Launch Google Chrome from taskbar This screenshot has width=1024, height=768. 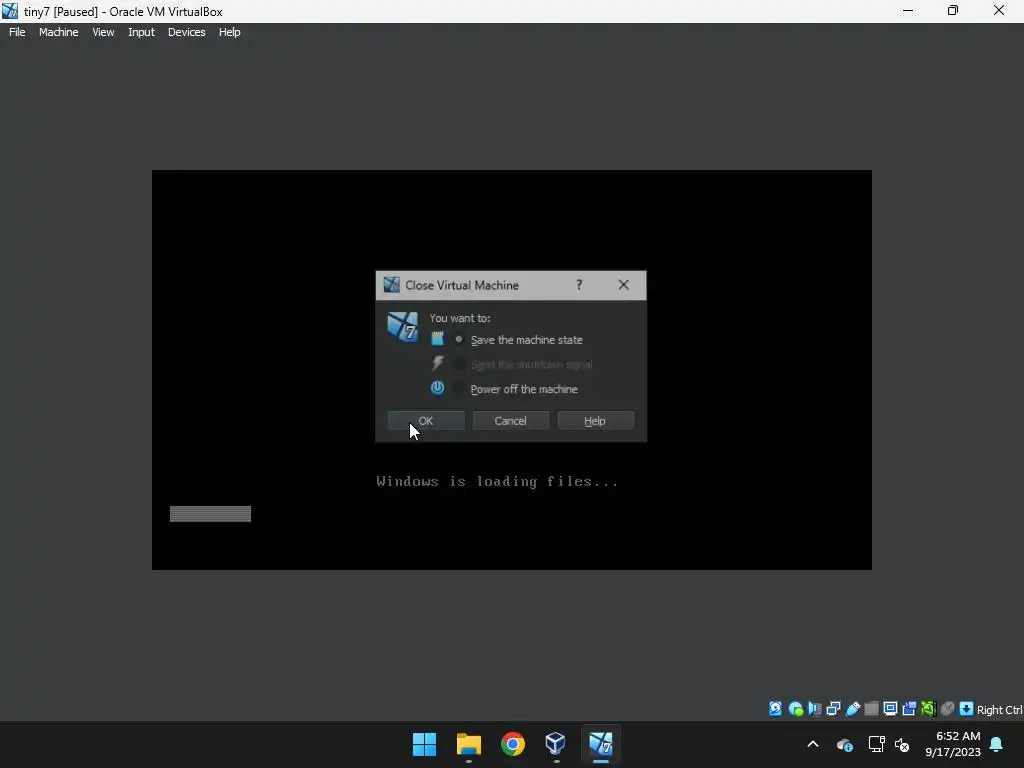pos(513,744)
